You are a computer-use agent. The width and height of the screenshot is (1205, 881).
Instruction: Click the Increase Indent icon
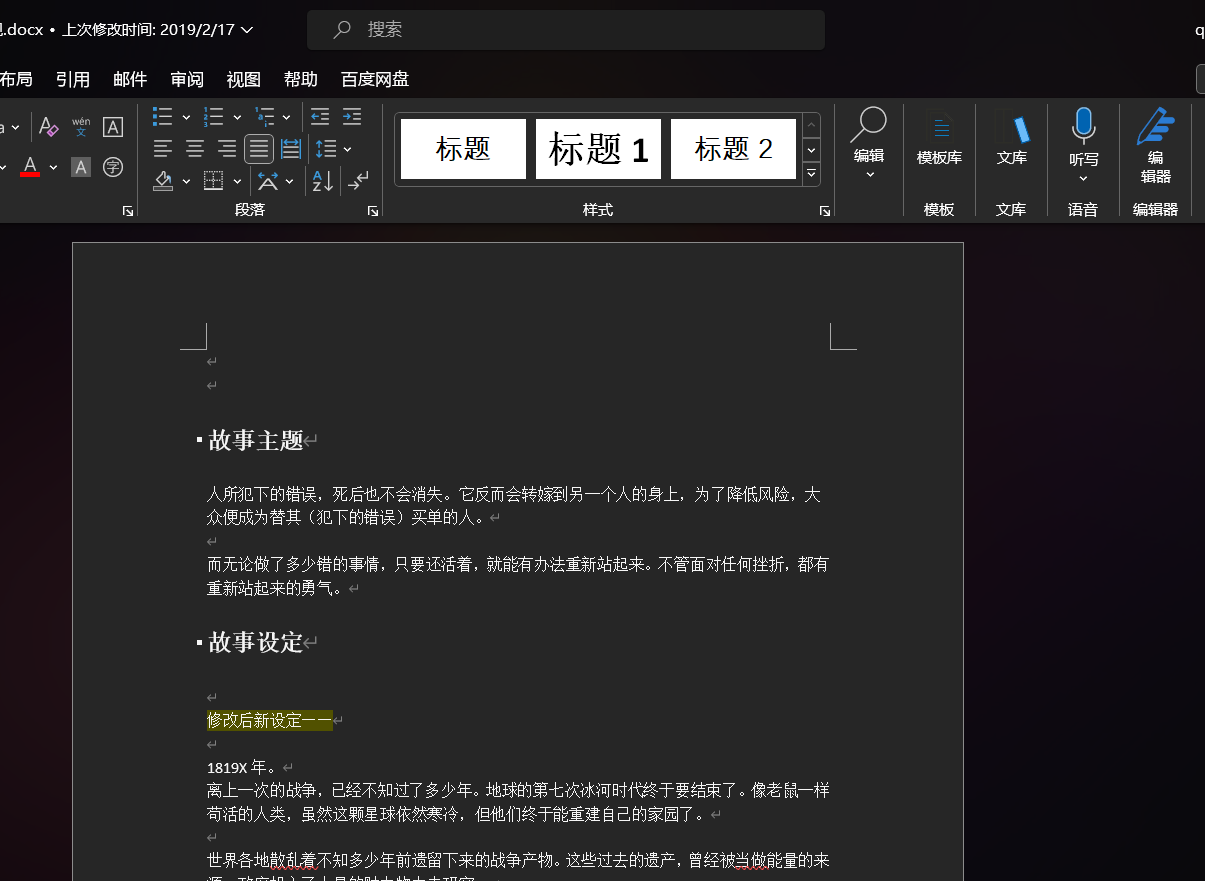352,116
